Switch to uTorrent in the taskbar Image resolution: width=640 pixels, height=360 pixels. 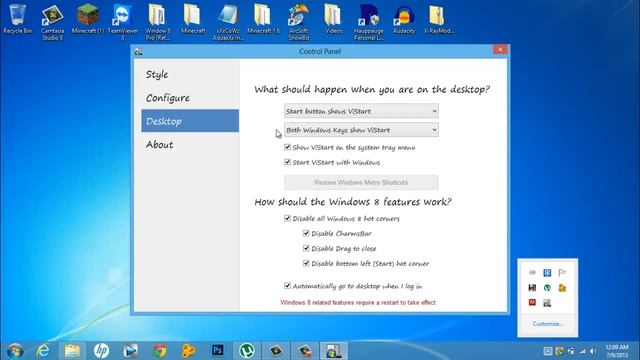coord(247,351)
